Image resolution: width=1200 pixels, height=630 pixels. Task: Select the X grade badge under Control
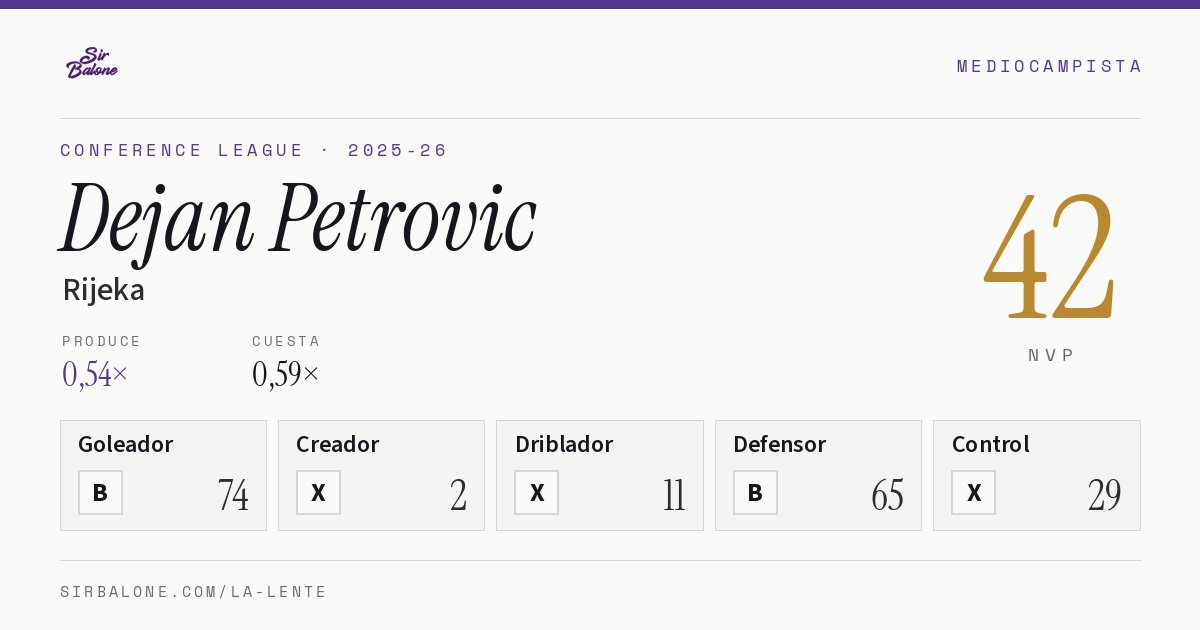(x=973, y=492)
